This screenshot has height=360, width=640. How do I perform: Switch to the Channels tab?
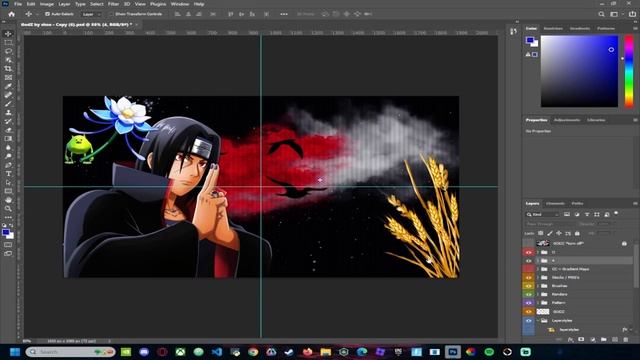tap(555, 203)
